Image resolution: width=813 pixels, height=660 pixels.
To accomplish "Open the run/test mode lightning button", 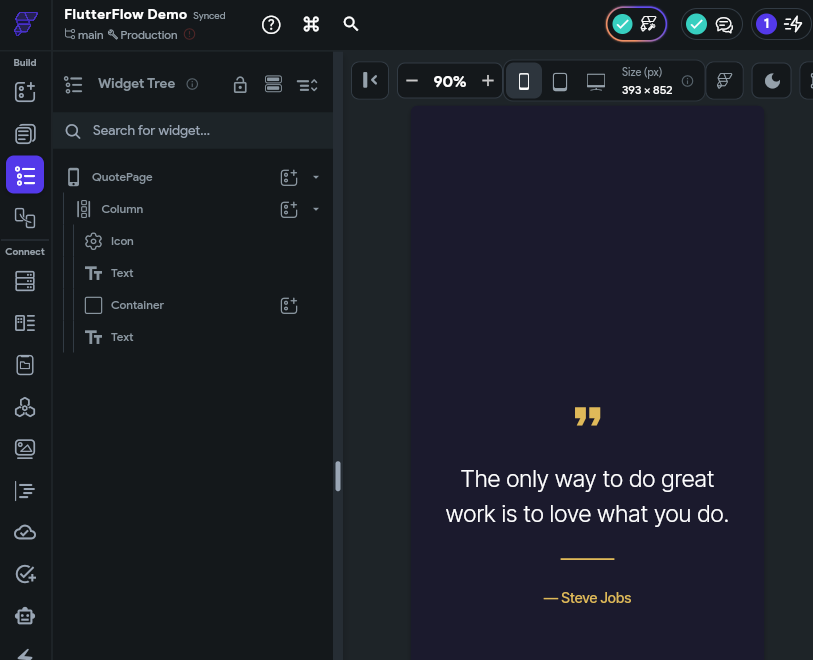I will [x=781, y=24].
